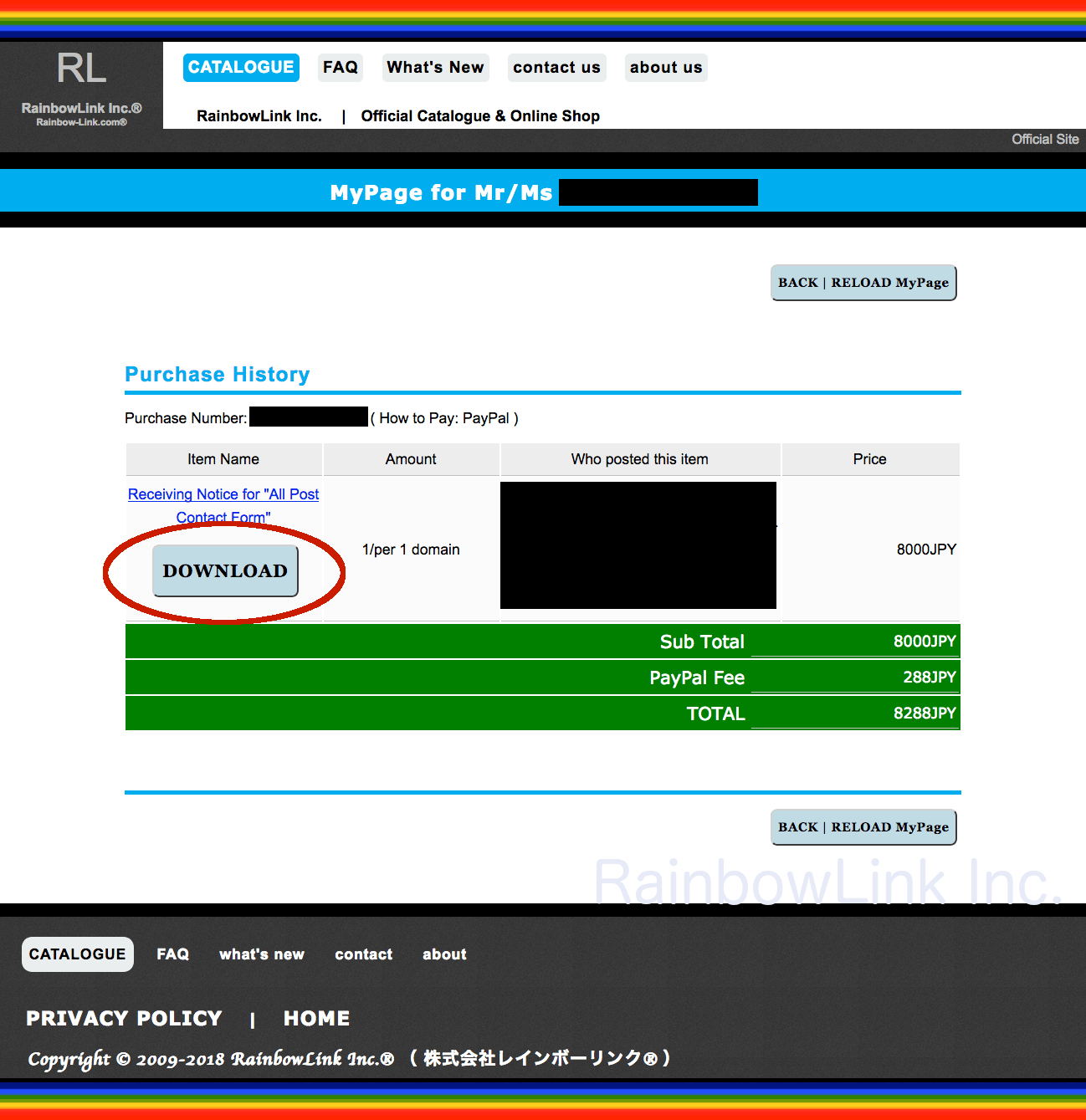This screenshot has width=1086, height=1120.
Task: Click the 'Official Catalogue & Online Shop' header text
Action: click(x=480, y=116)
